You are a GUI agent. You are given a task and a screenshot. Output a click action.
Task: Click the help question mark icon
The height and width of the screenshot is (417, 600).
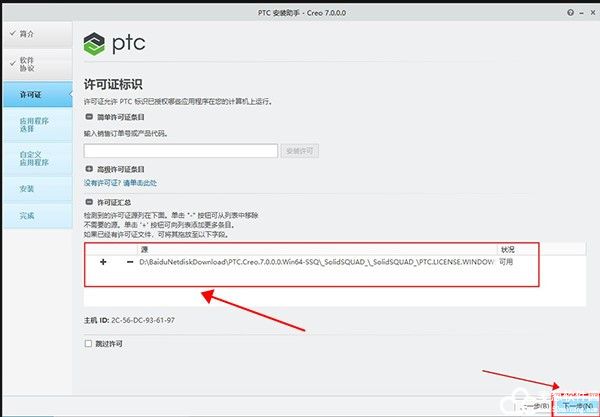[x=570, y=13]
